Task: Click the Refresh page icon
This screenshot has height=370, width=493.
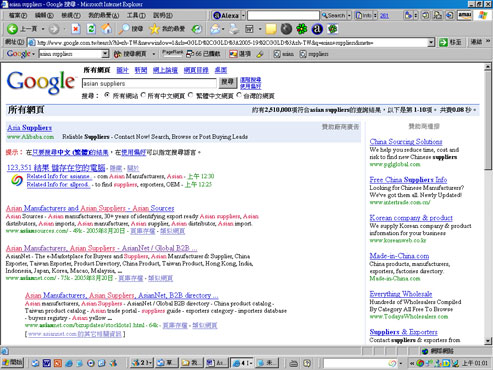Action: [x=91, y=29]
